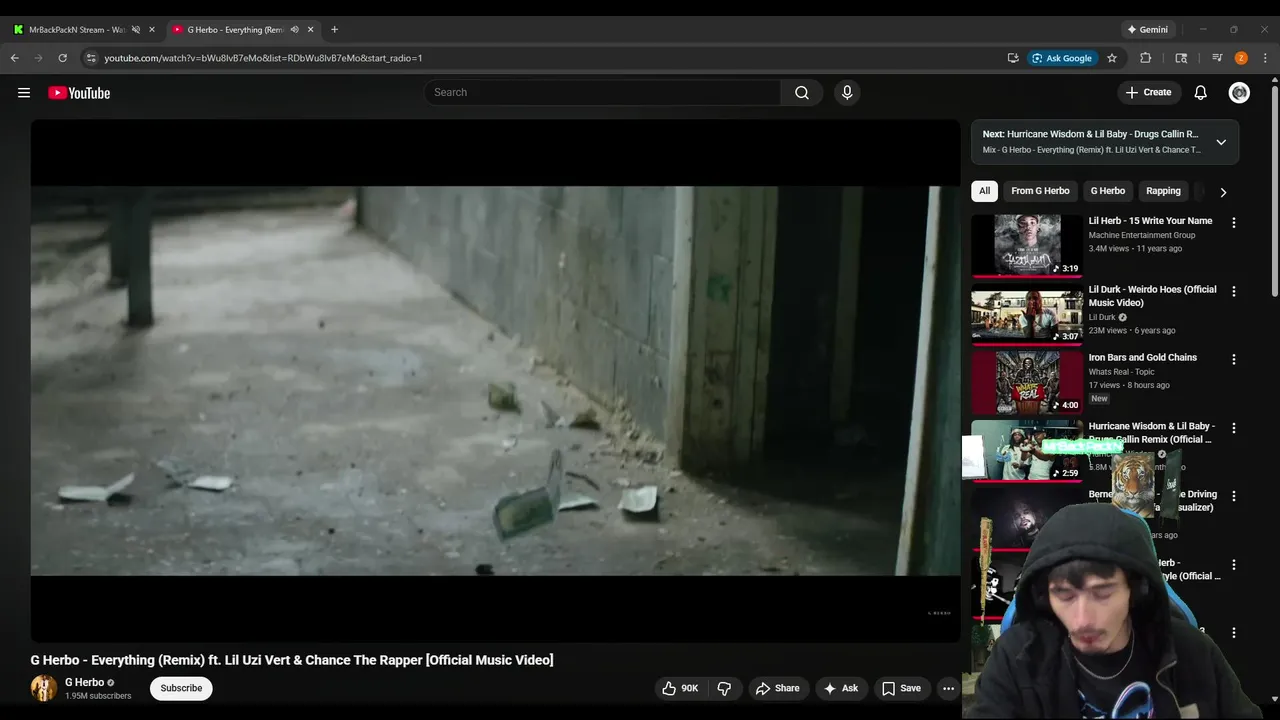Click the install app icon in address bar
Screen dimensions: 1280x720
coord(1013,58)
